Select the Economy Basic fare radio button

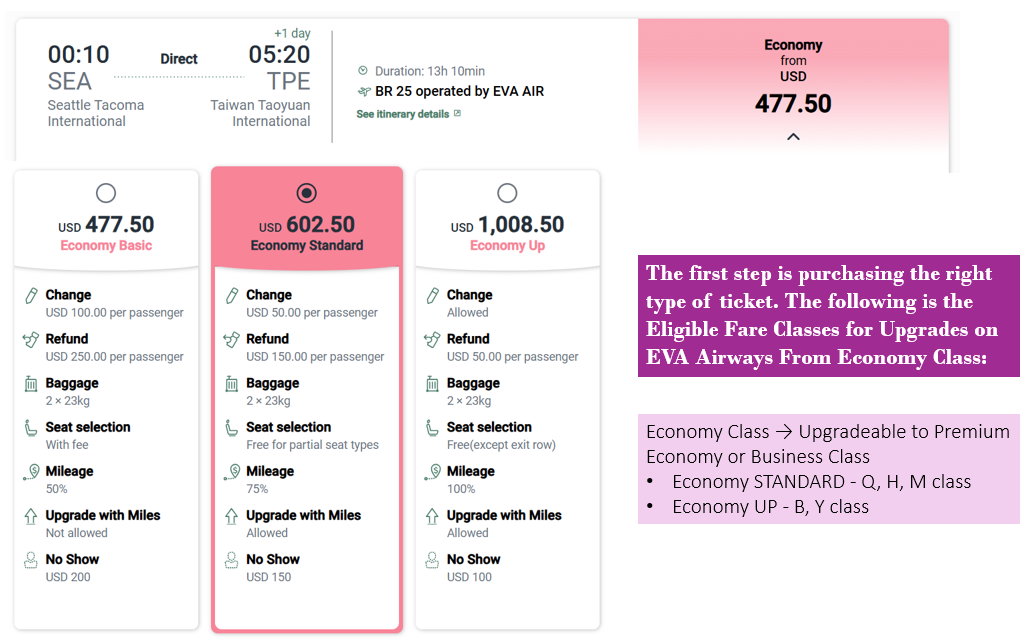(x=105, y=193)
